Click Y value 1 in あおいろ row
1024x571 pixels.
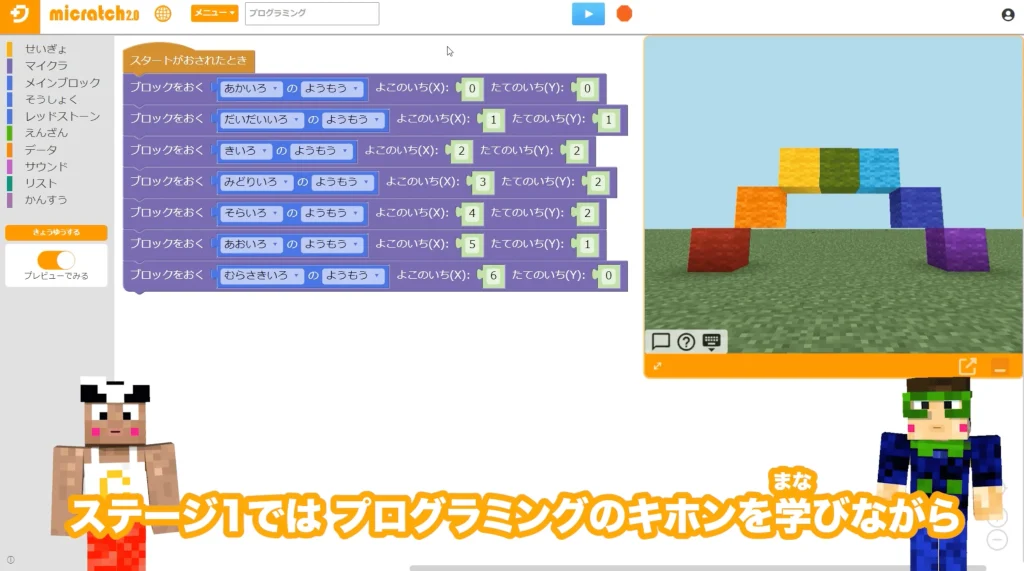(x=587, y=245)
